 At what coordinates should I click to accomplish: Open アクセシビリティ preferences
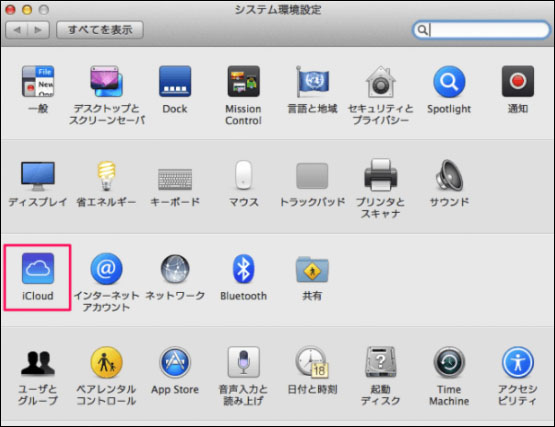pos(517,362)
